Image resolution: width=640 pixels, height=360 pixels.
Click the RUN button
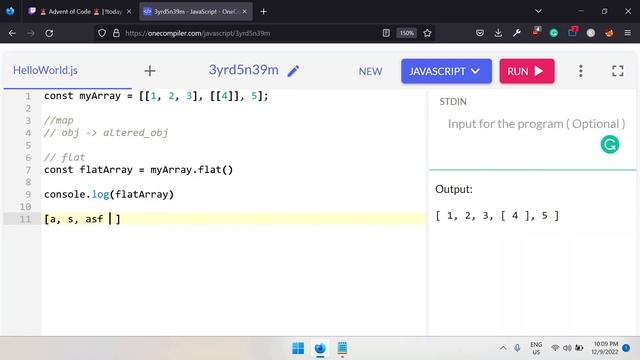527,71
